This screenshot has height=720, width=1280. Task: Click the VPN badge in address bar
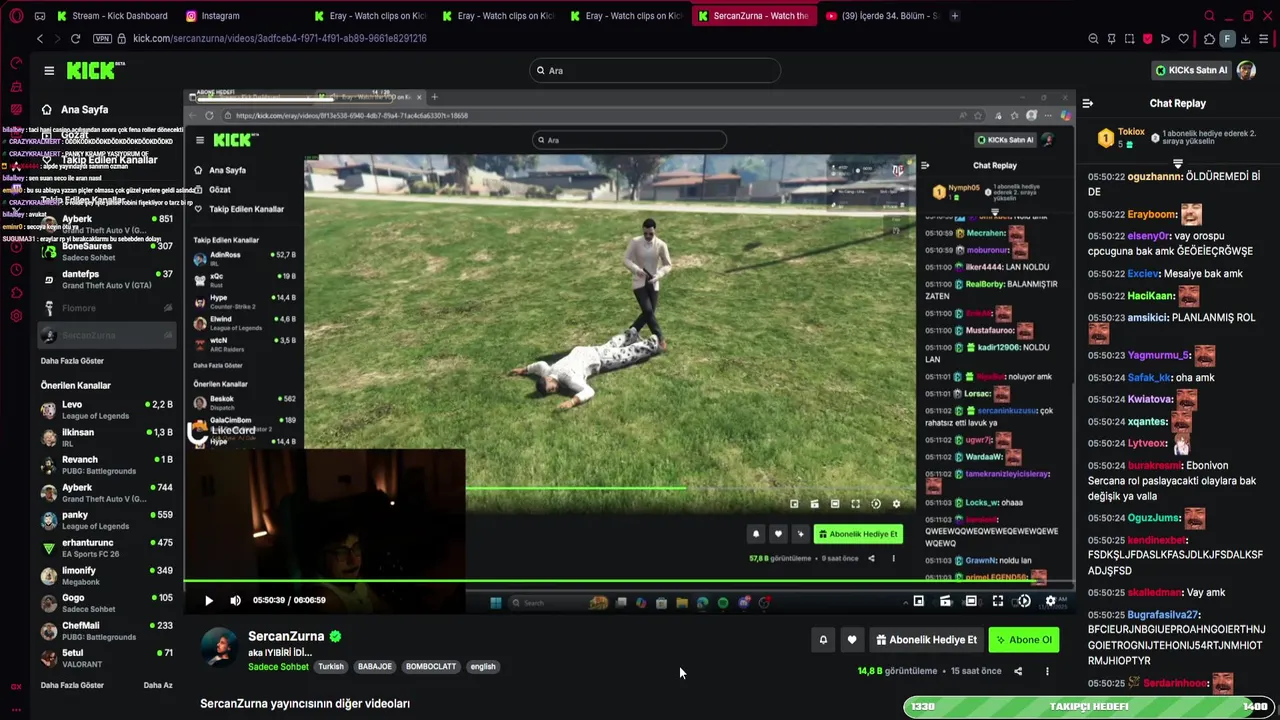[102, 38]
